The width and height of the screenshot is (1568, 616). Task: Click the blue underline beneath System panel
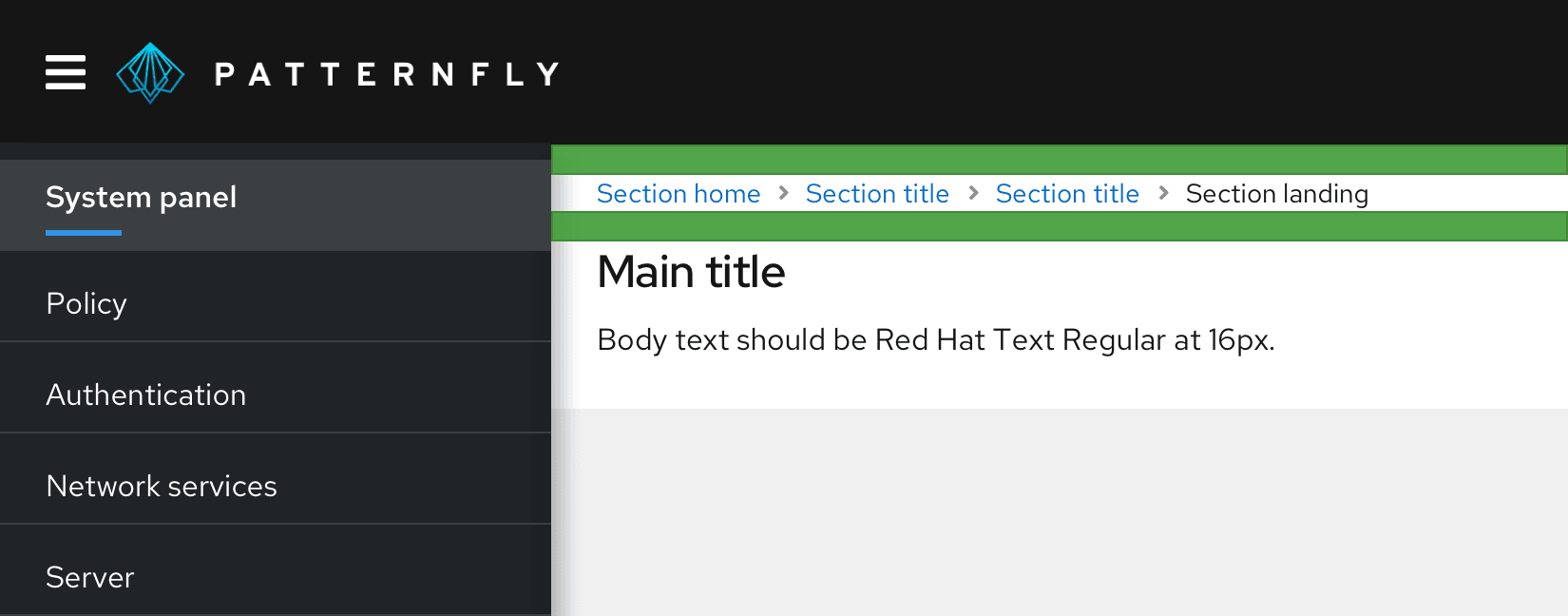[x=84, y=232]
